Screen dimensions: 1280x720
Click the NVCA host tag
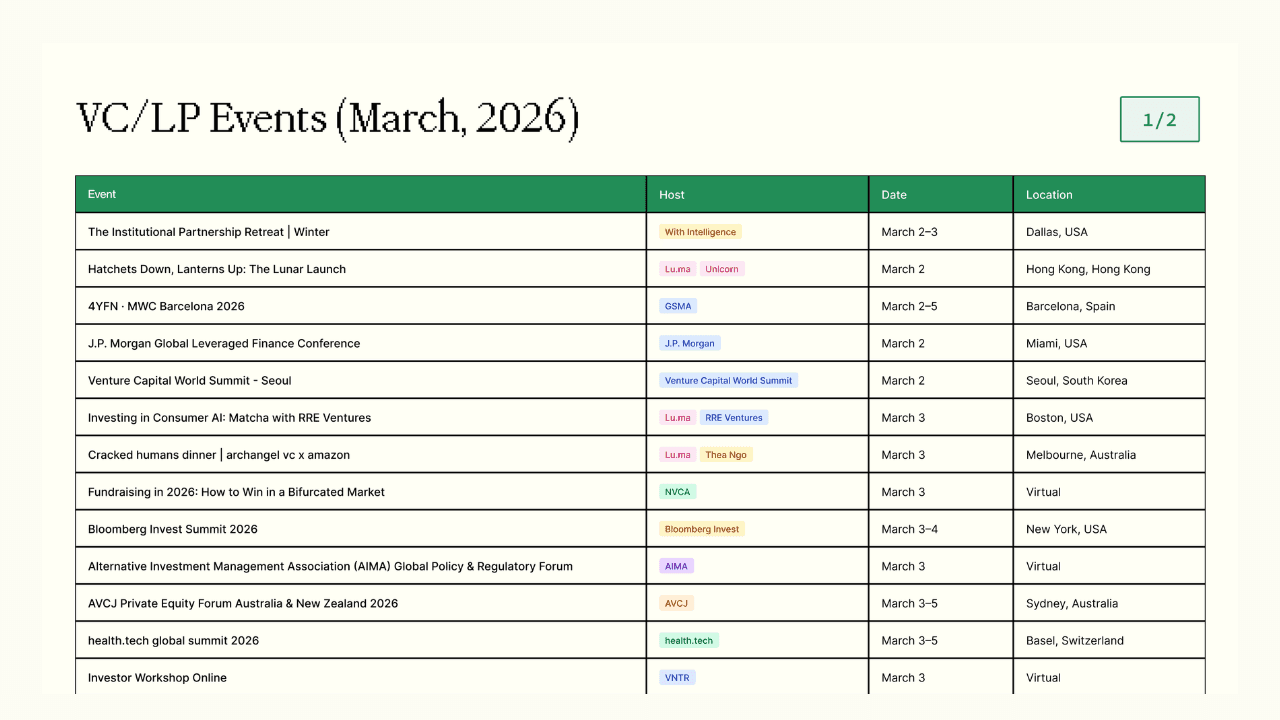(x=678, y=492)
